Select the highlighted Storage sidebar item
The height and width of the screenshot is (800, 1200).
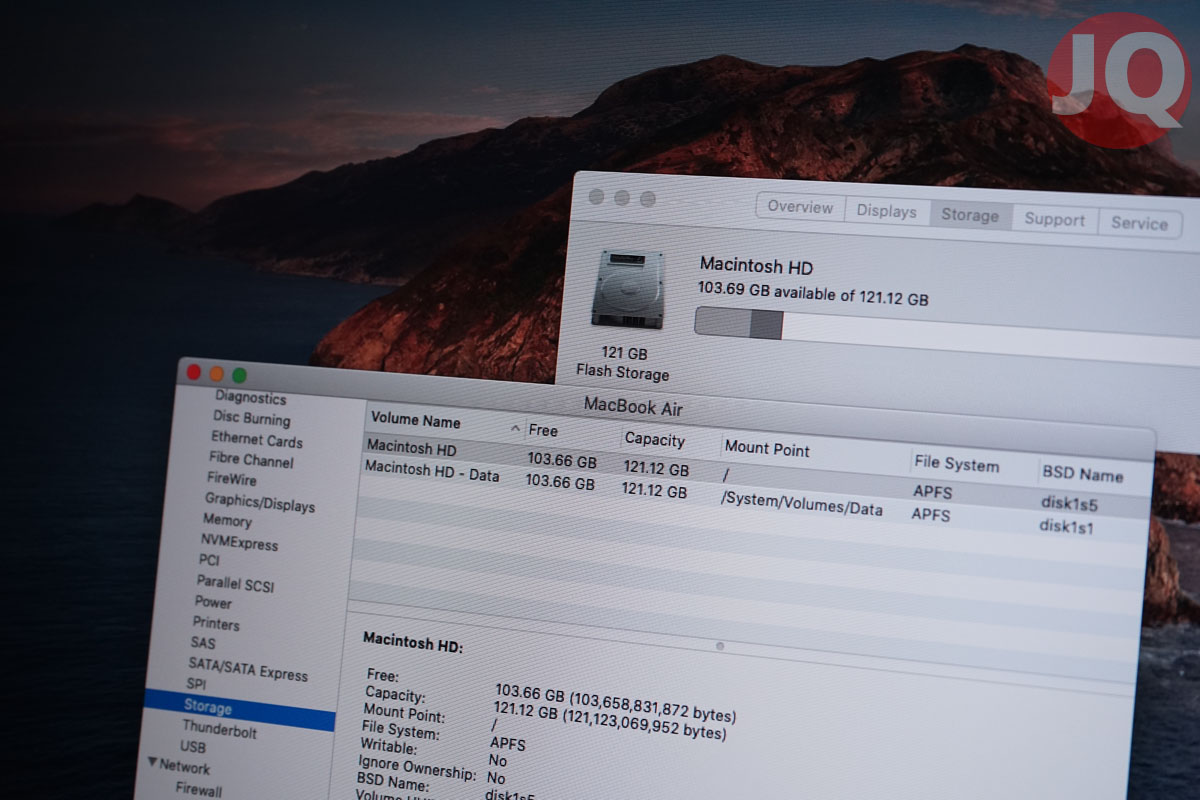pos(240,708)
